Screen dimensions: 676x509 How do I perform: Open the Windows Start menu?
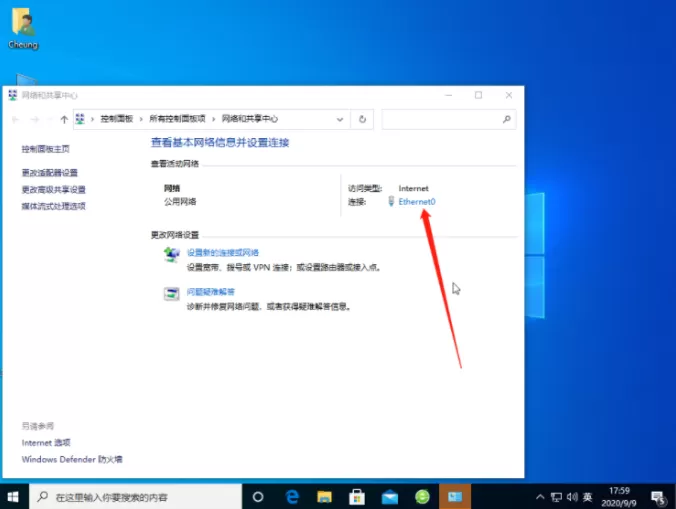[x=13, y=497]
